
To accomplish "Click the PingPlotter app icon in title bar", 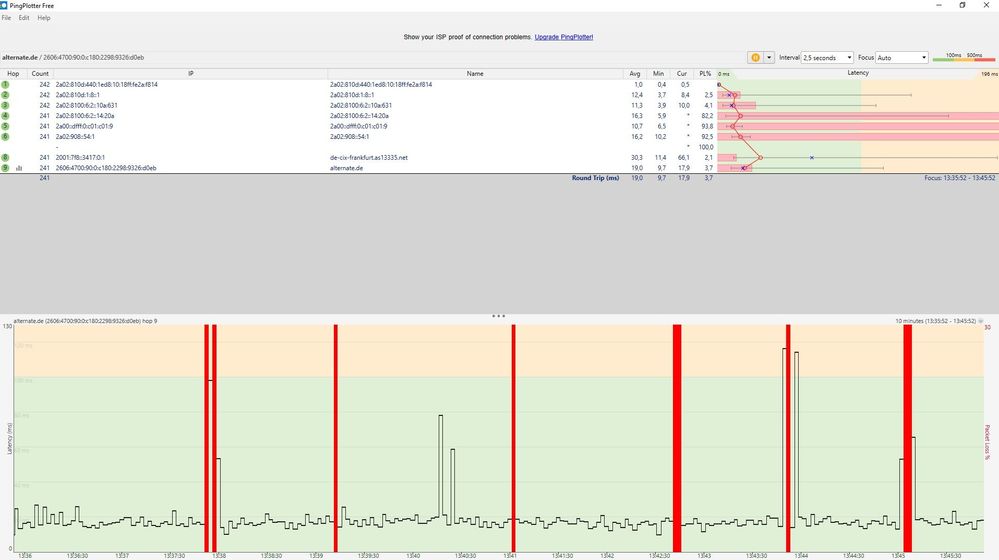I will [x=4, y=5].
